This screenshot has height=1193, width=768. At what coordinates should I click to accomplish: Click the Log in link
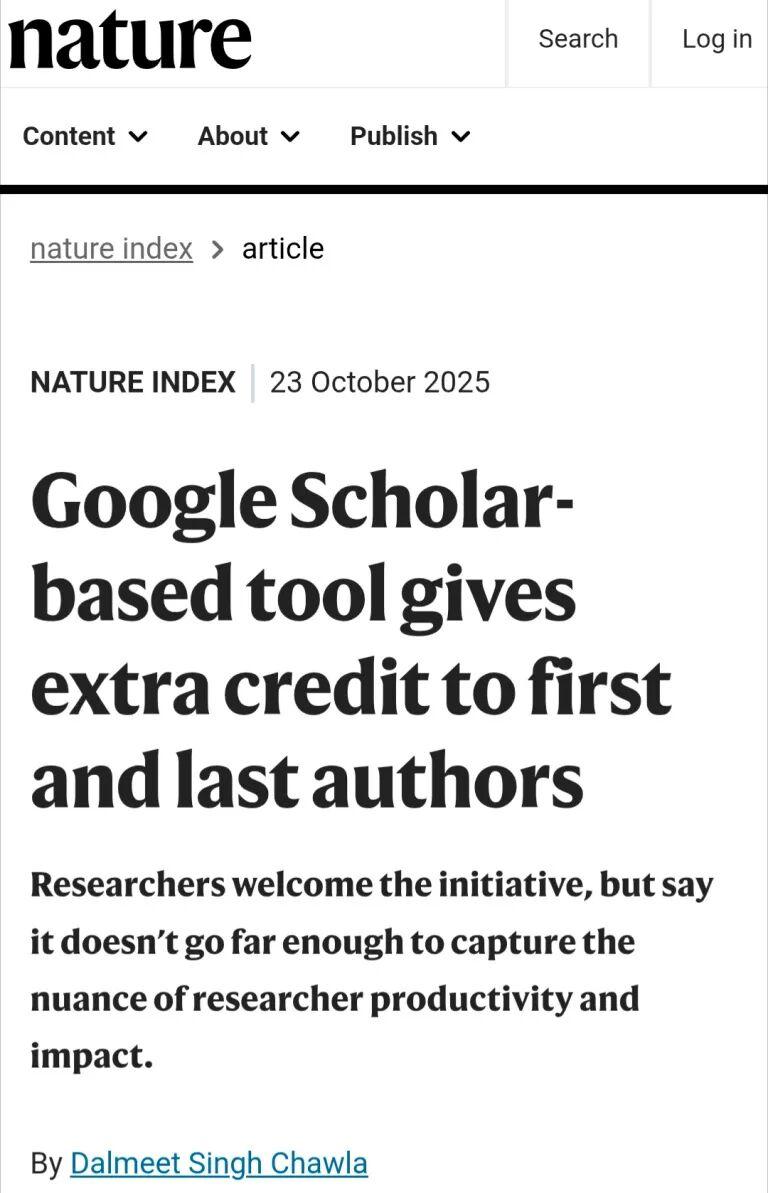716,39
